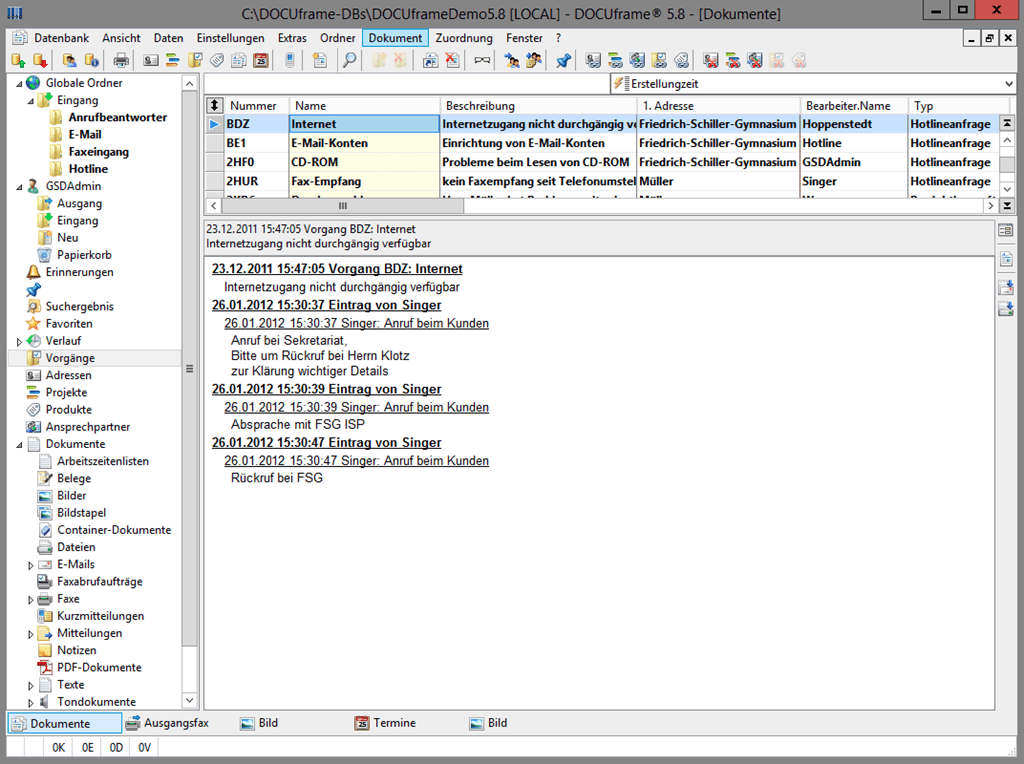Click the document list horizontal scrollbar
Screen dimensions: 1024x764
tap(343, 205)
